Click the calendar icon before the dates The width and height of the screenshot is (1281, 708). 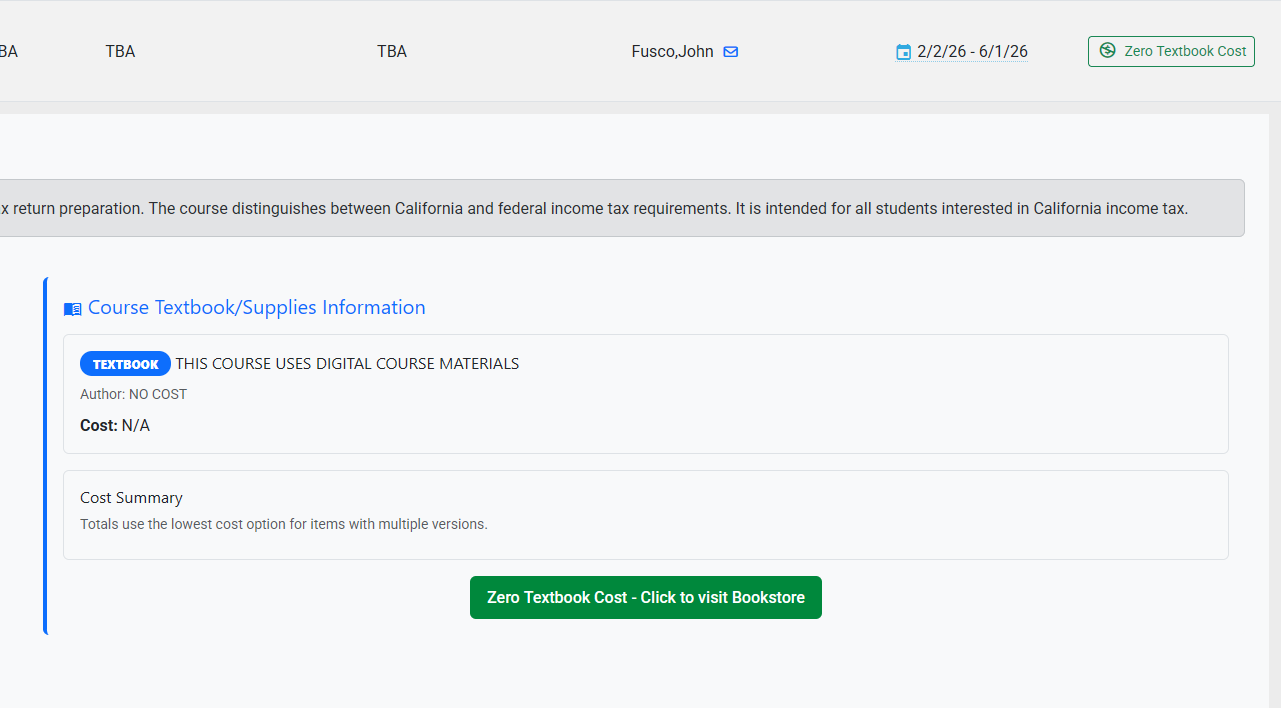pyautogui.click(x=904, y=52)
